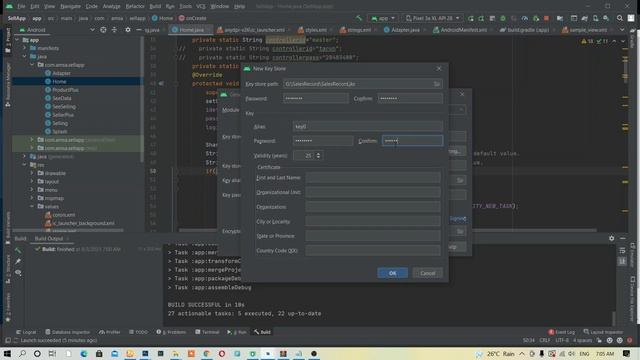This screenshot has width=640, height=360.
Task: Toggle soft-wrap in Build output
Action: click(622, 250)
